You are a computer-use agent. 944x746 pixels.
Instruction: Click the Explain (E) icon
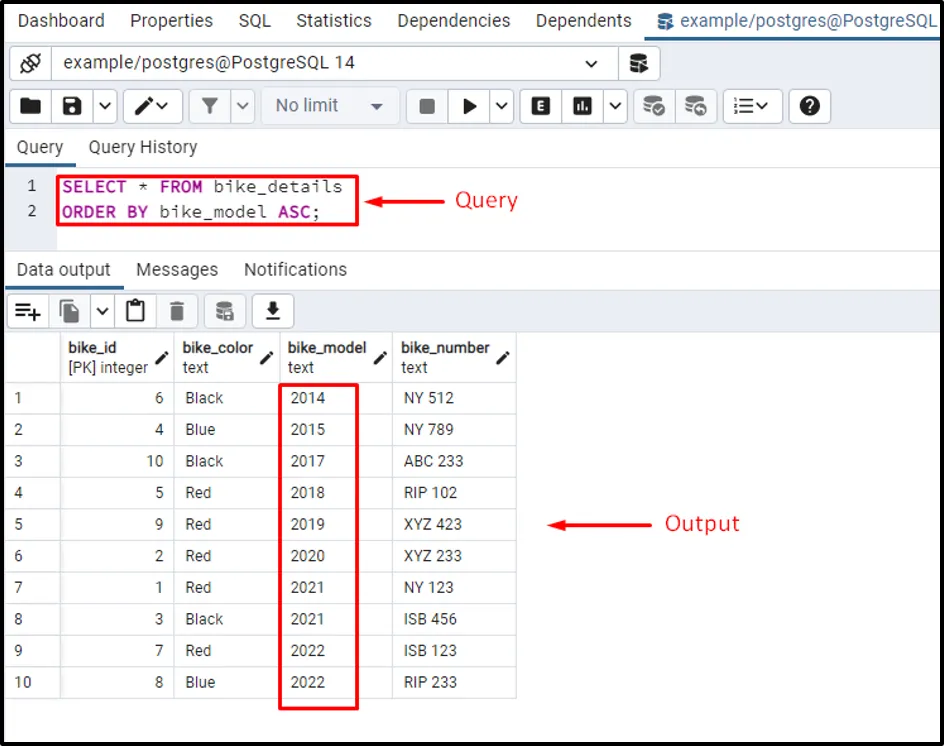point(541,106)
